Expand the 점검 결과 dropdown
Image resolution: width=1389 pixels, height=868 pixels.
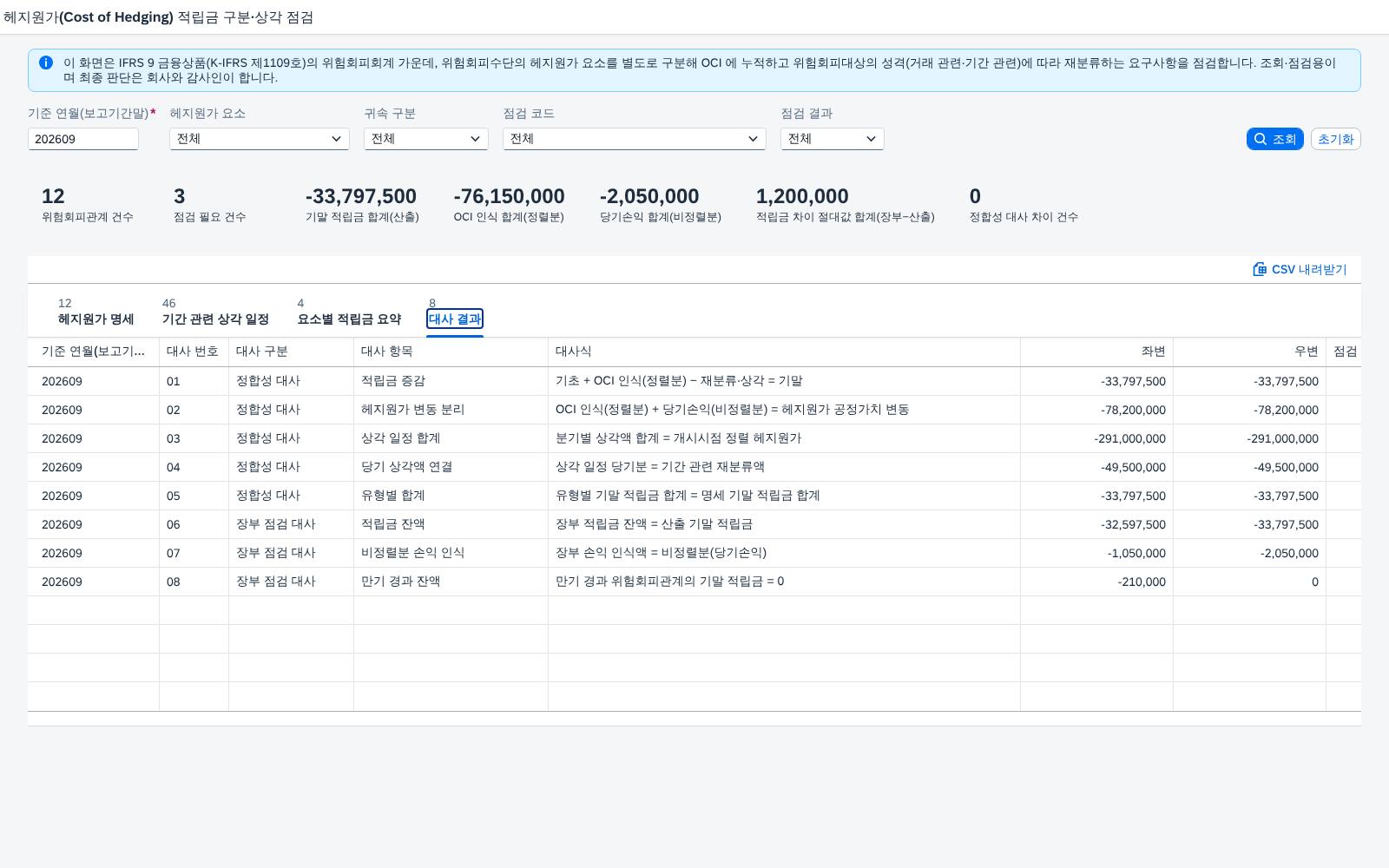833,139
